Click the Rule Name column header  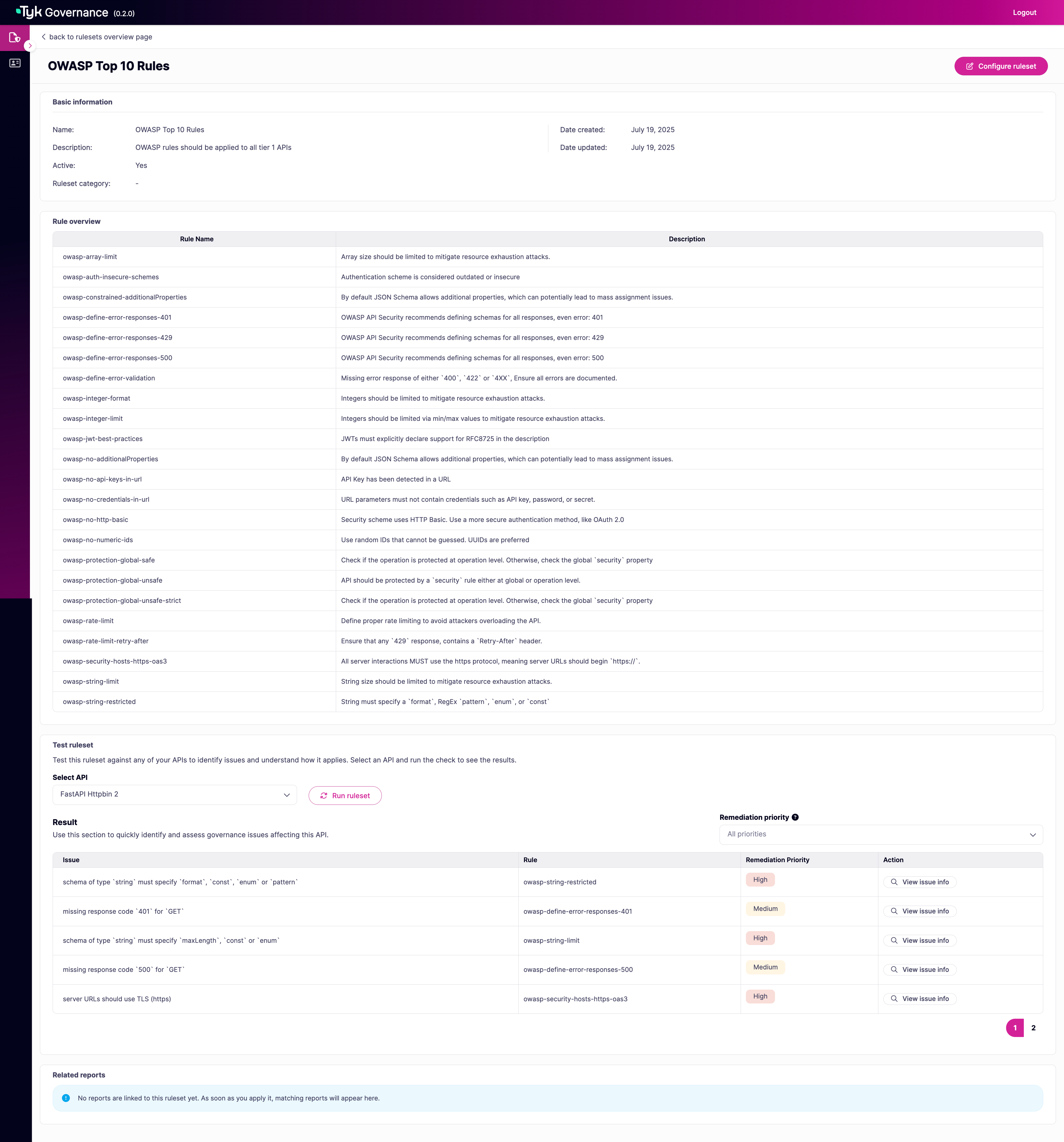coord(196,239)
